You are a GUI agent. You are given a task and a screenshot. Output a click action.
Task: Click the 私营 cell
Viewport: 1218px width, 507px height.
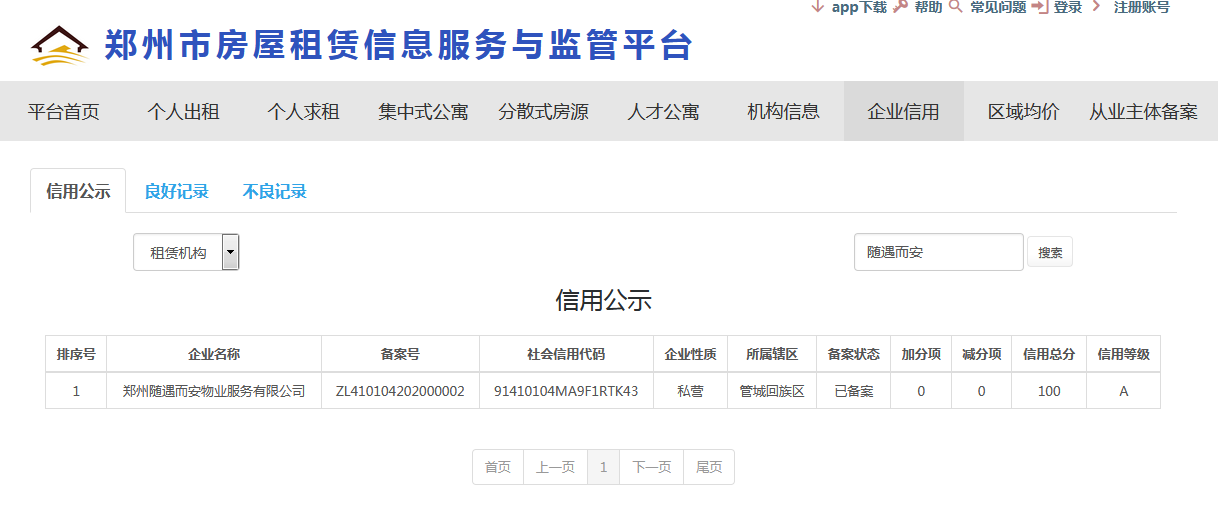690,391
